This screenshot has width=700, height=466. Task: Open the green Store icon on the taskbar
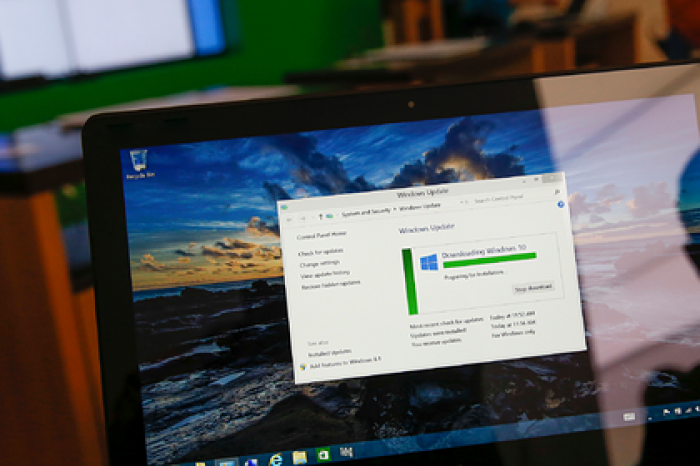coord(323,455)
